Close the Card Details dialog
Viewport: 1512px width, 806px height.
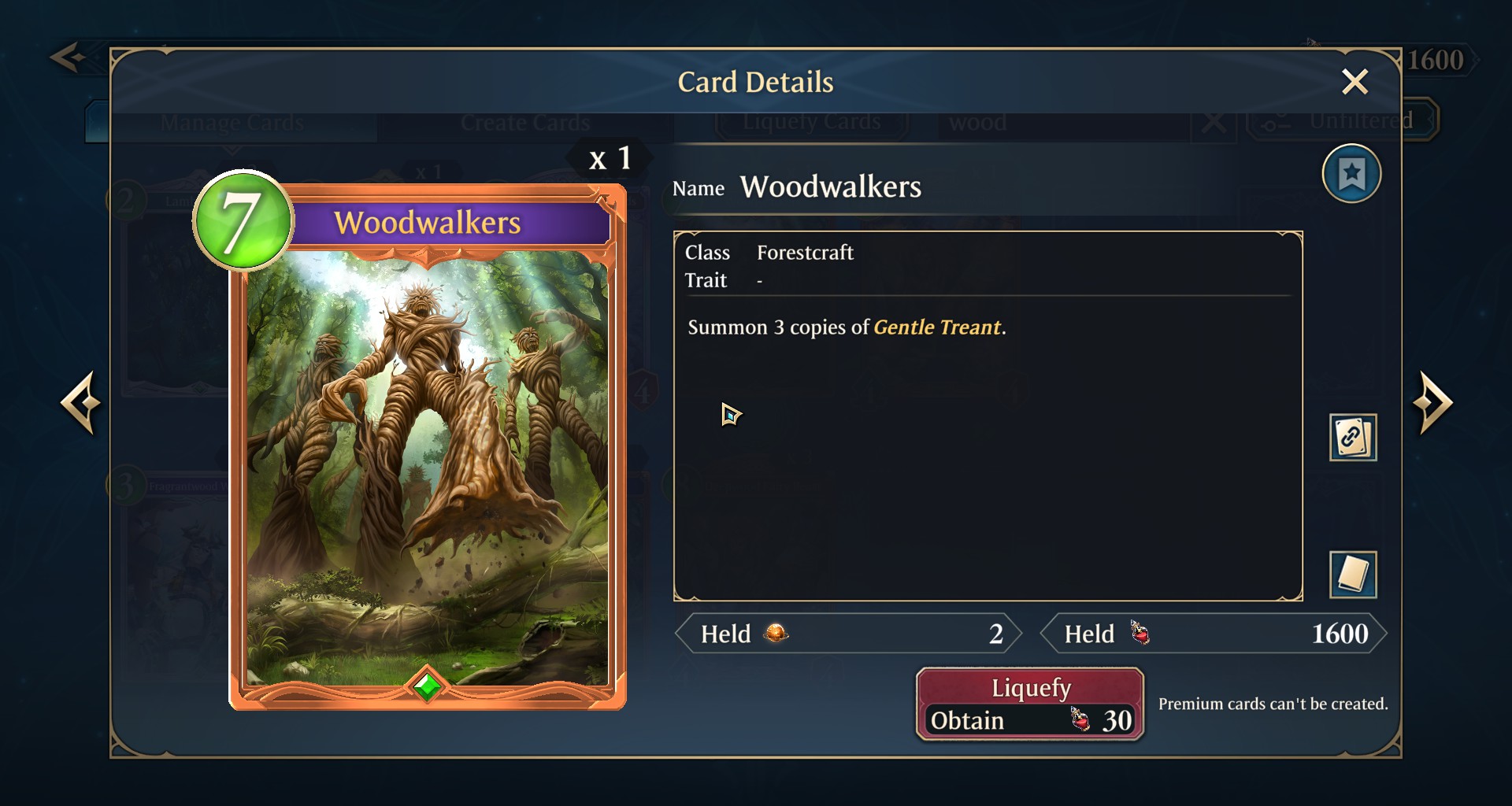pyautogui.click(x=1354, y=81)
